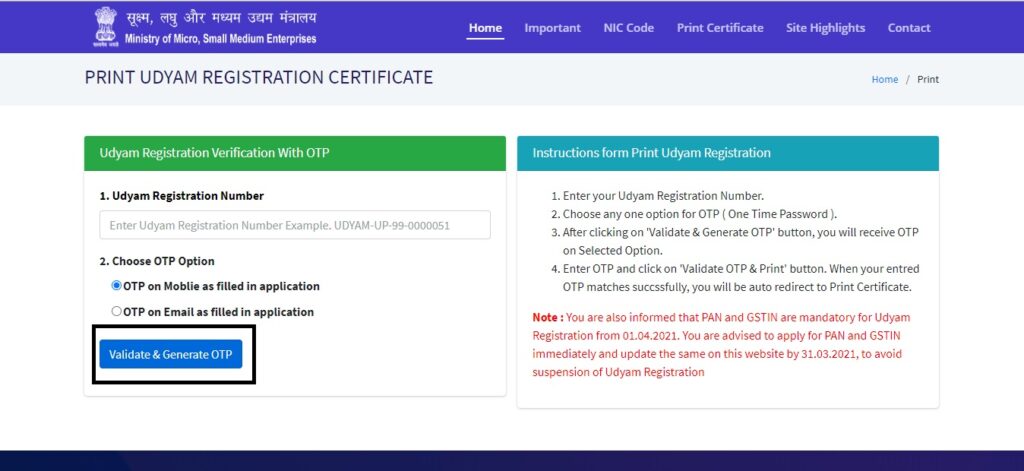Open the Contact page
Screen dimensions: 1024x471
coord(908,28)
